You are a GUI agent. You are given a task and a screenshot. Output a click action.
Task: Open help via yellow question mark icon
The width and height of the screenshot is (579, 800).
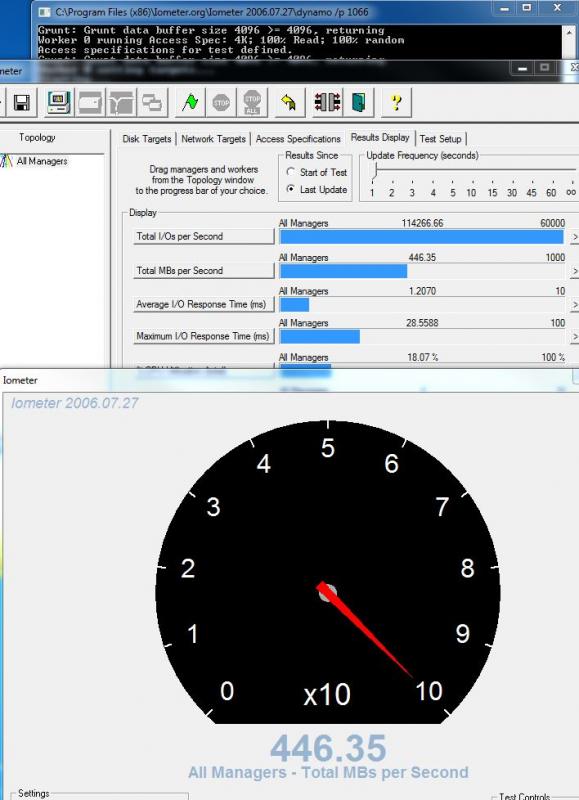point(396,103)
